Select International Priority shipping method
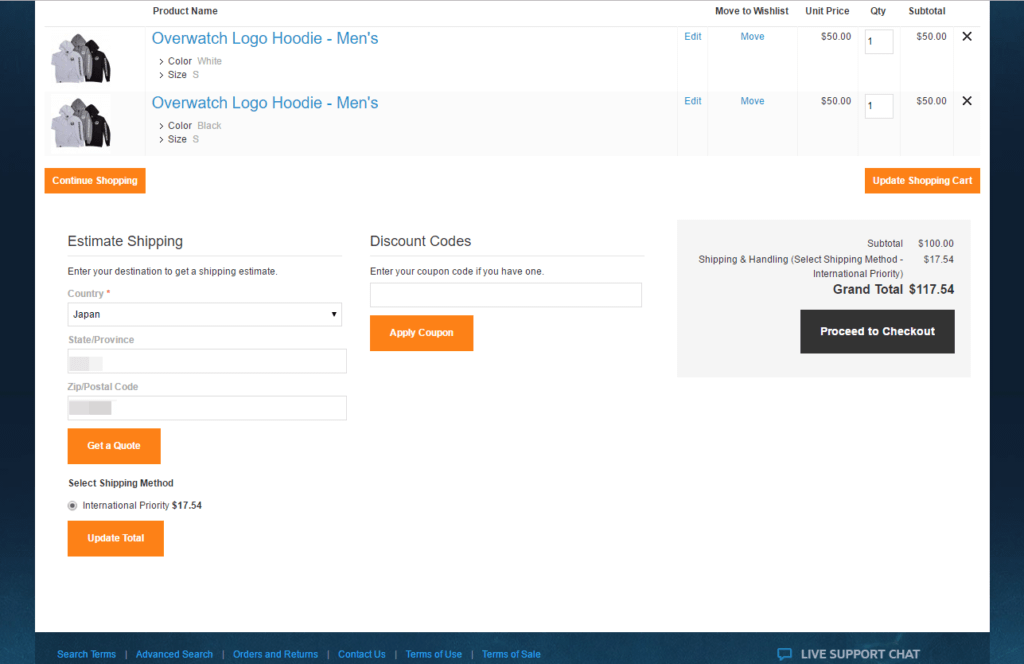The height and width of the screenshot is (664, 1024). (x=72, y=505)
